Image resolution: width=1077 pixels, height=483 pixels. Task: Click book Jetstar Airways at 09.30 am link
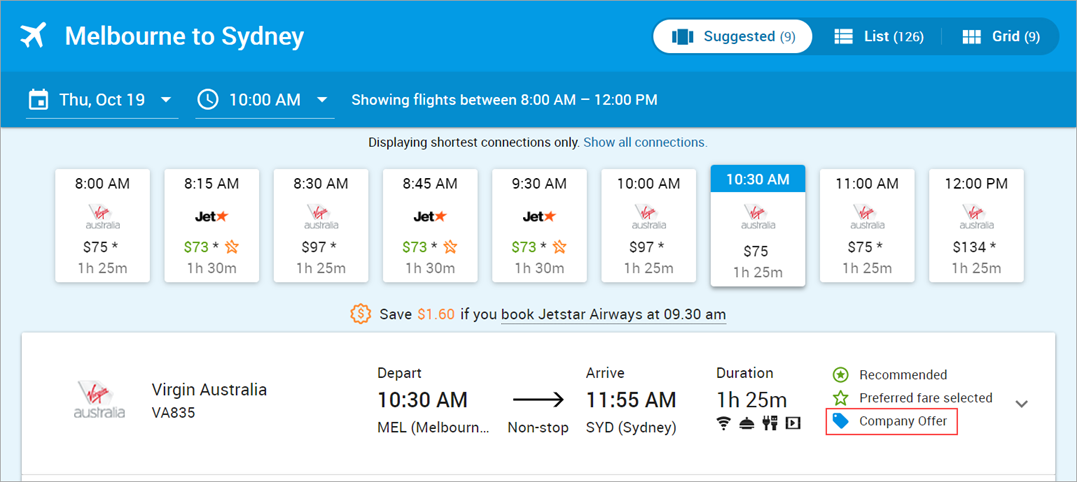coord(613,315)
